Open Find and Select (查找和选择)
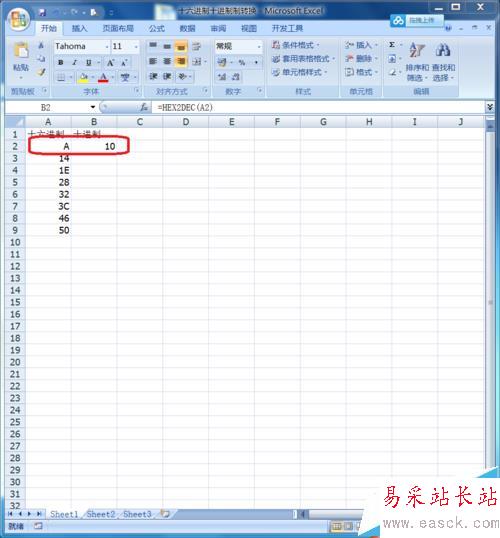Screen dimensions: 500x538 coord(443,62)
